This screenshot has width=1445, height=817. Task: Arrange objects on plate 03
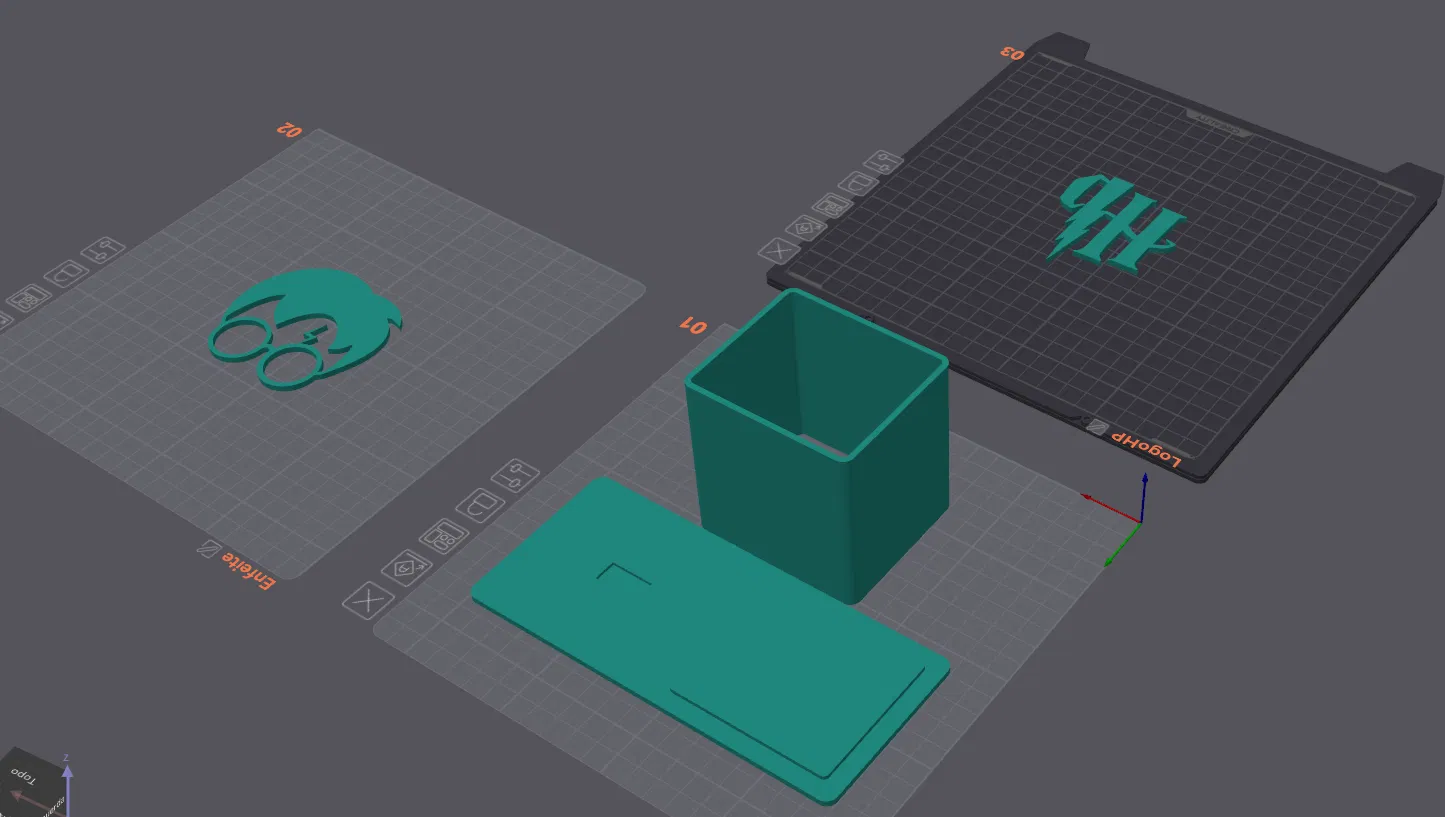[832, 205]
